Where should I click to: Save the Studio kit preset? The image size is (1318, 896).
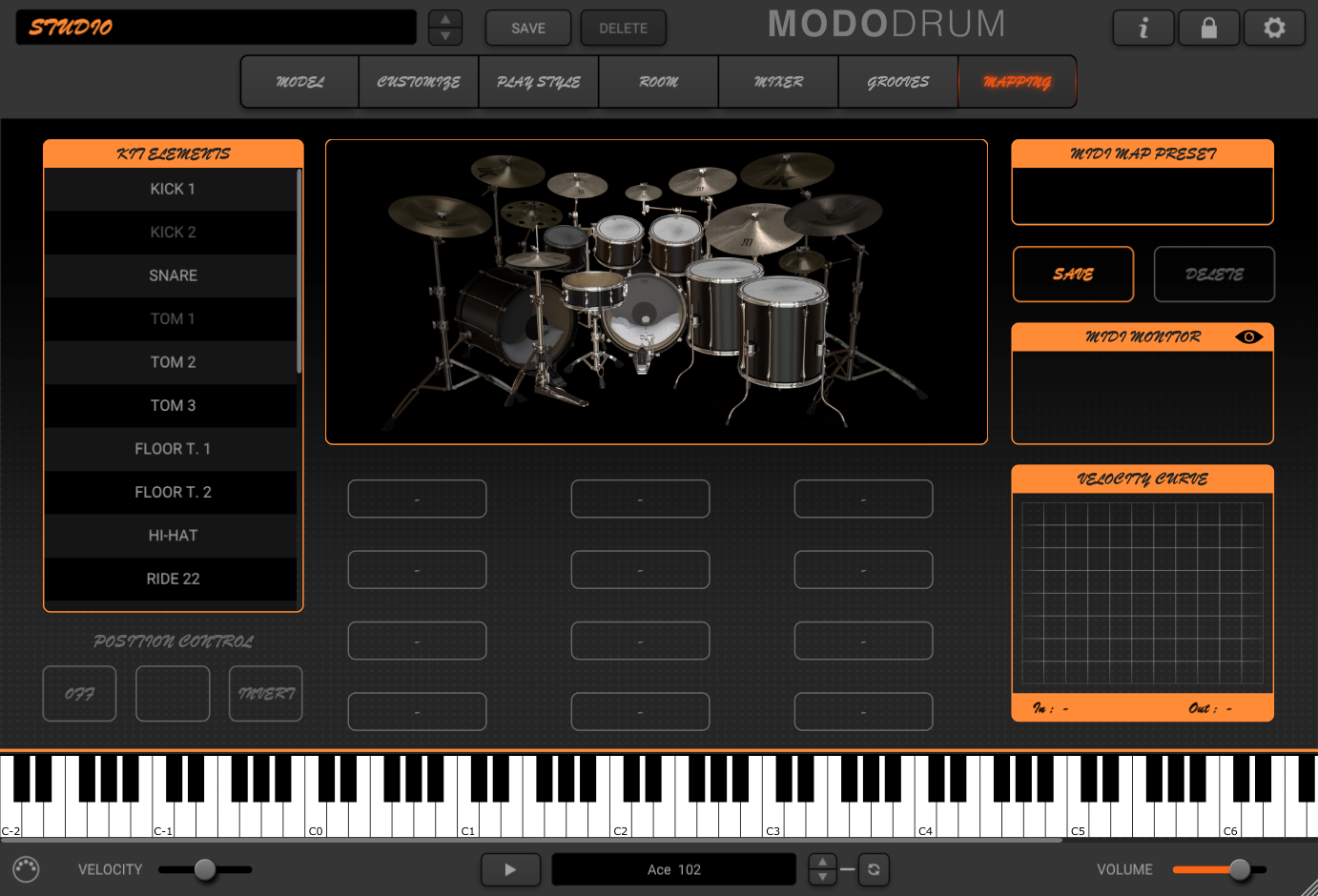pyautogui.click(x=528, y=28)
